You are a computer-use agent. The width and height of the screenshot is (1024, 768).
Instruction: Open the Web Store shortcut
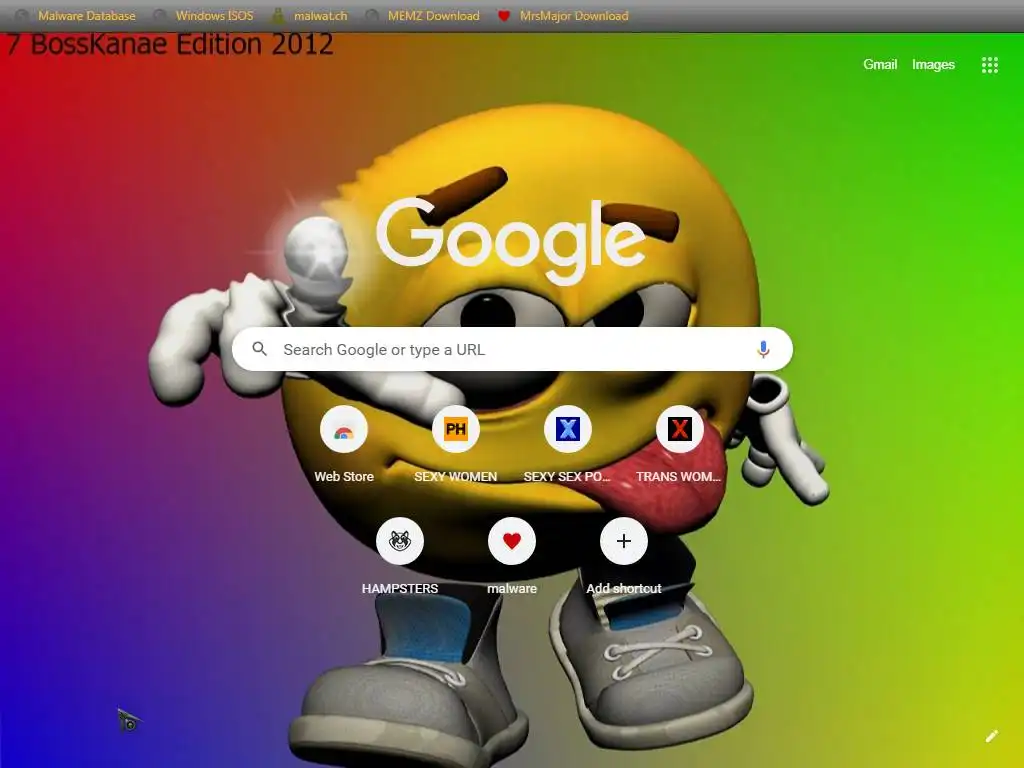pos(344,429)
